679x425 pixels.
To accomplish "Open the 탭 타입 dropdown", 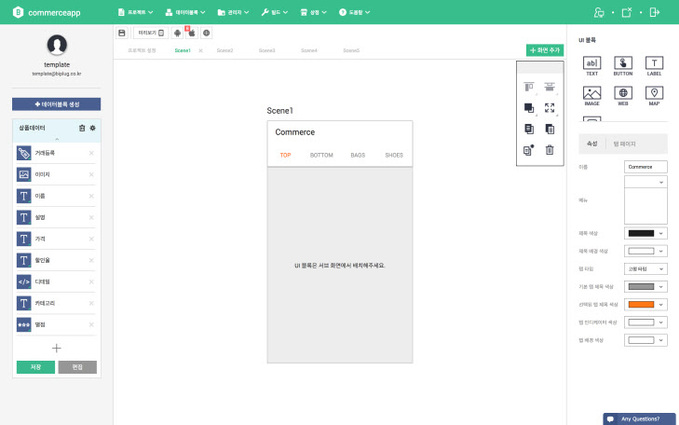I will coord(646,269).
